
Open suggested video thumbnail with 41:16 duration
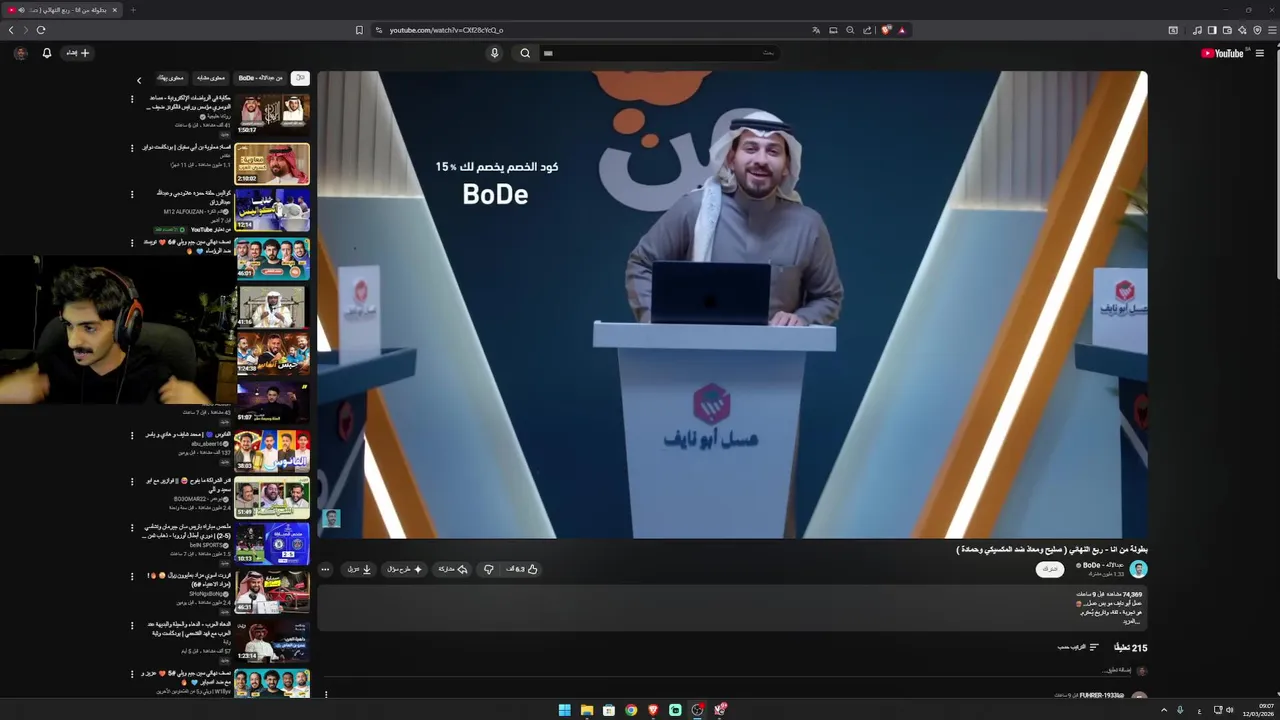tap(272, 306)
